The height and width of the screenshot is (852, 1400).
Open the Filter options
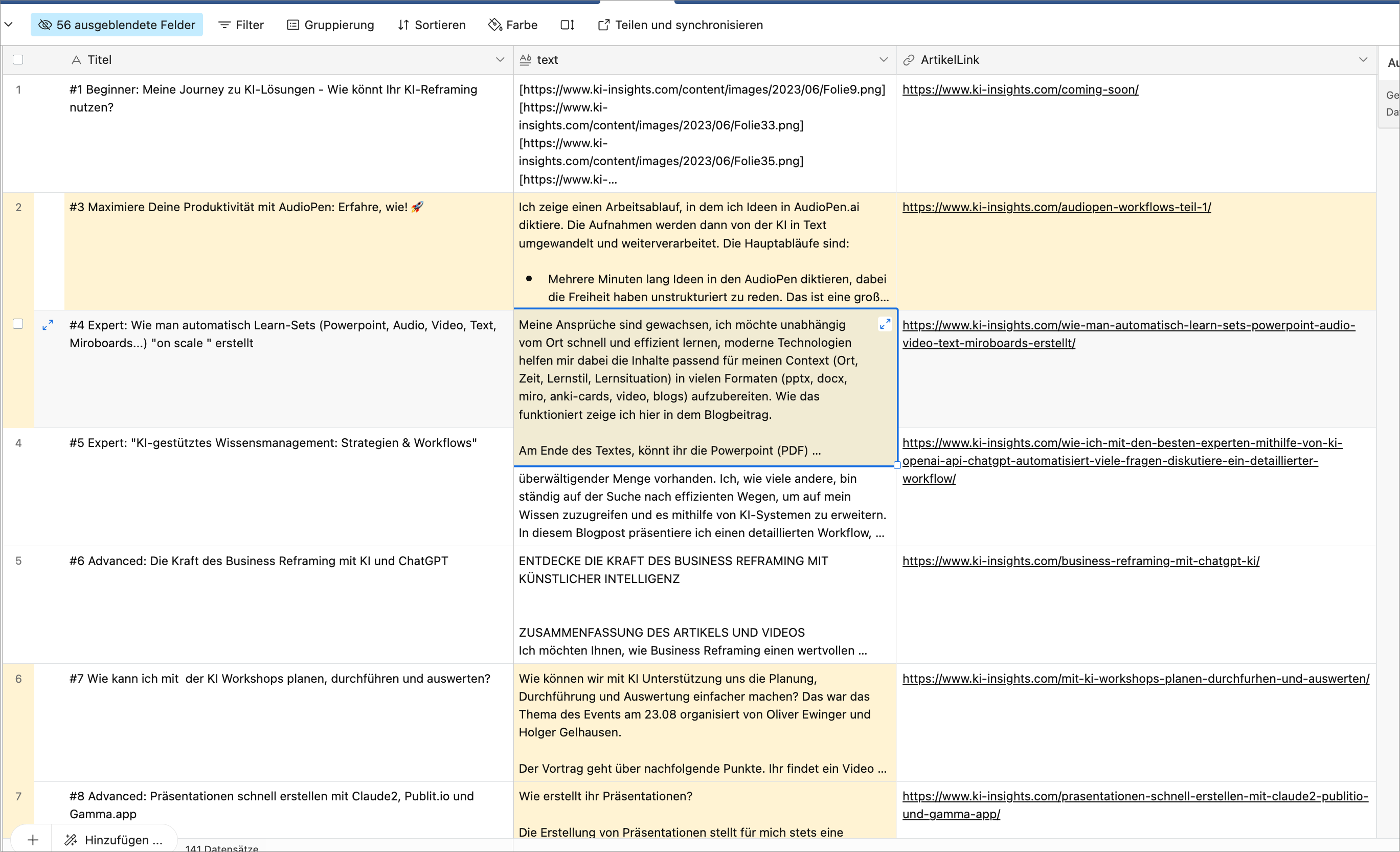point(241,25)
